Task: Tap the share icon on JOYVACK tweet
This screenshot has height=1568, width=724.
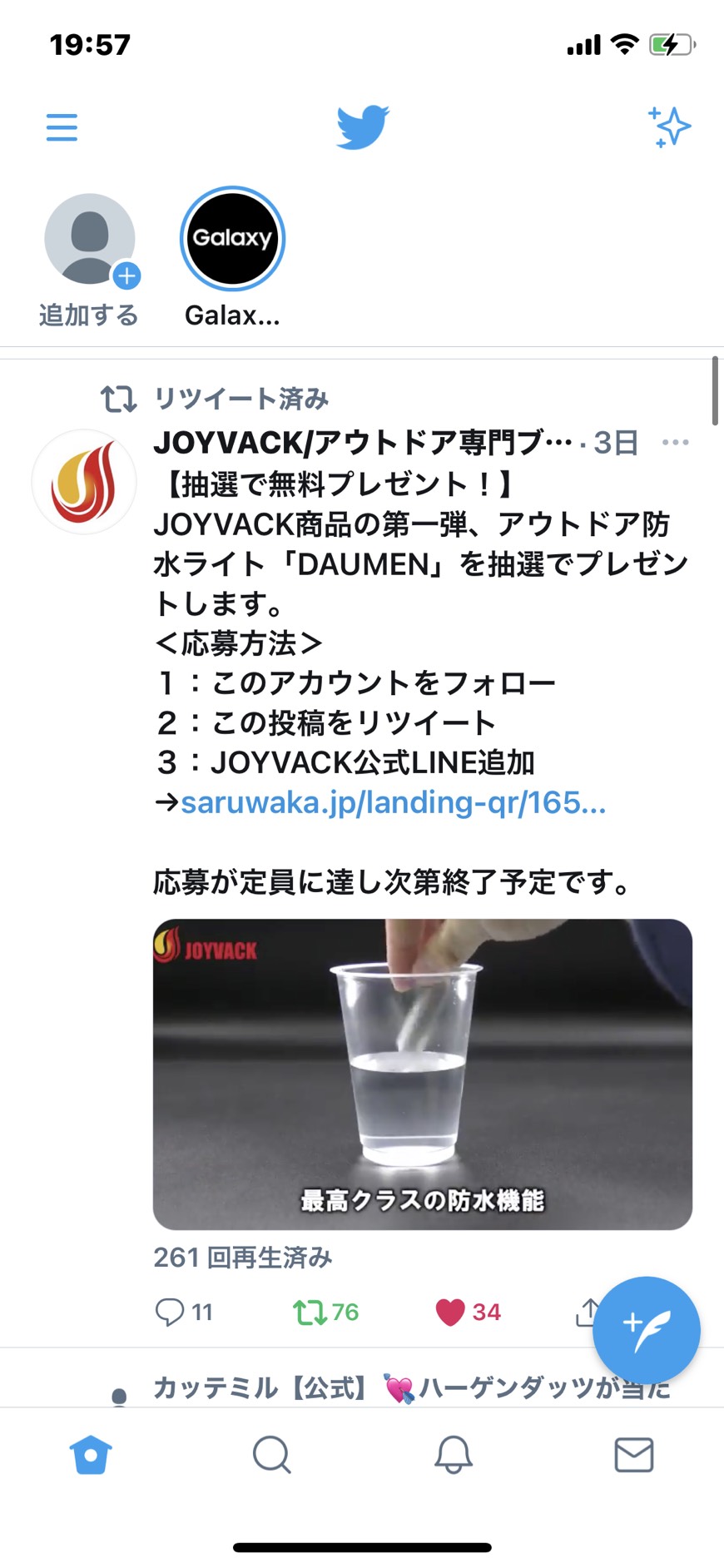Action: click(587, 1312)
